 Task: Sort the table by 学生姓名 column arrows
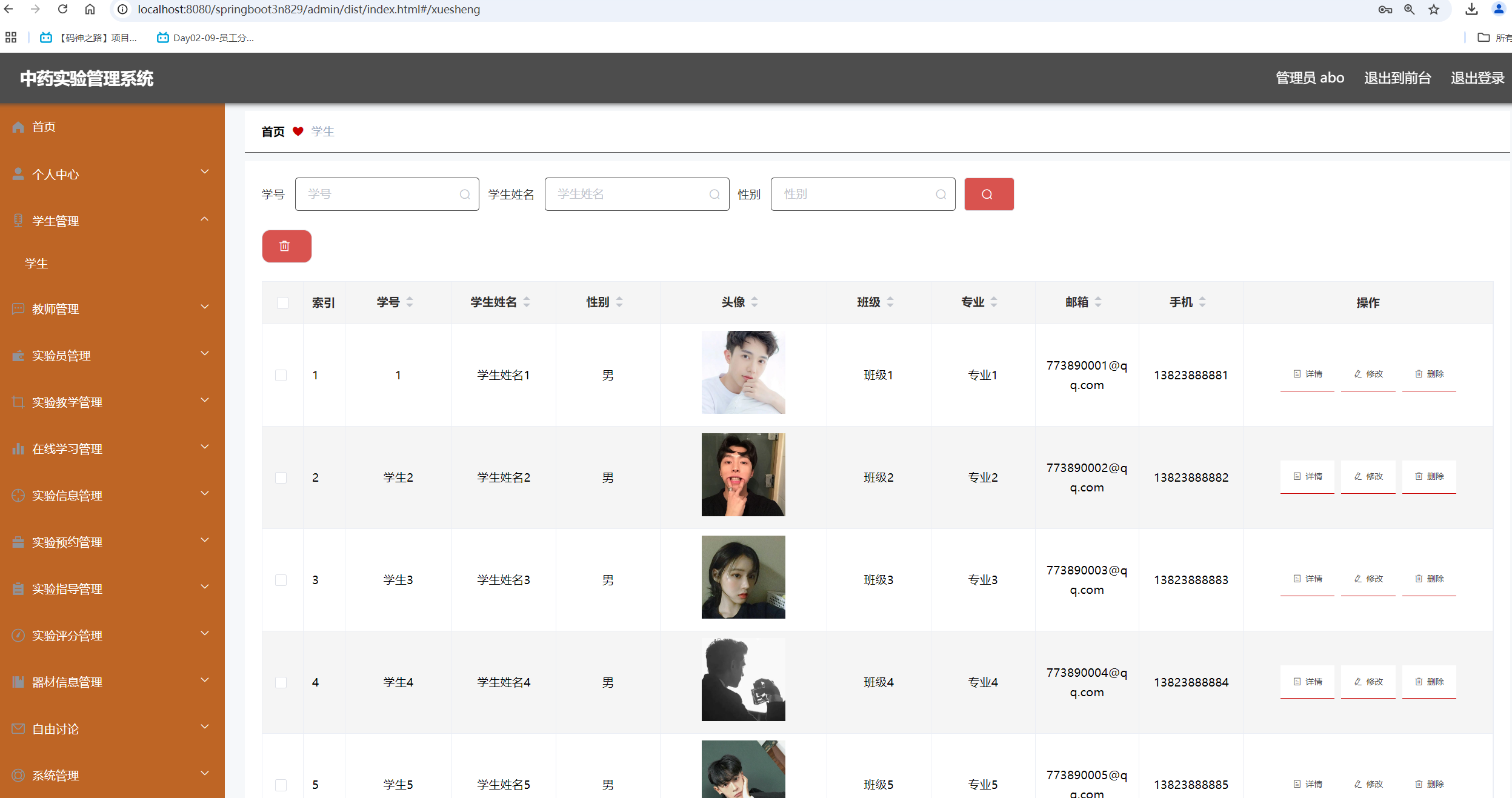(527, 302)
